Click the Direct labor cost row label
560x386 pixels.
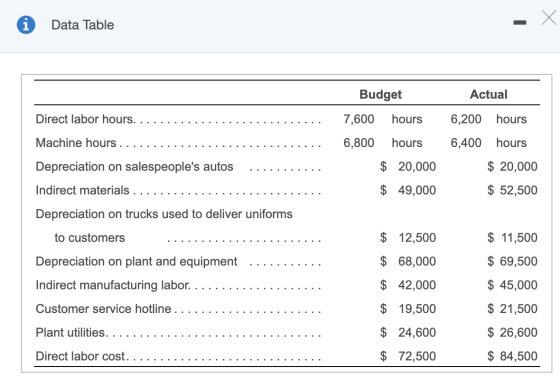81,356
